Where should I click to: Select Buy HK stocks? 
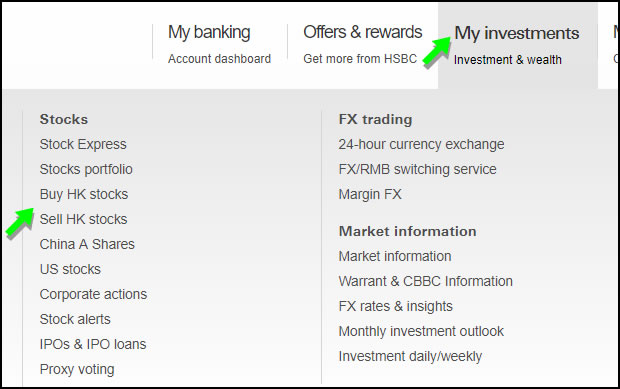84,194
